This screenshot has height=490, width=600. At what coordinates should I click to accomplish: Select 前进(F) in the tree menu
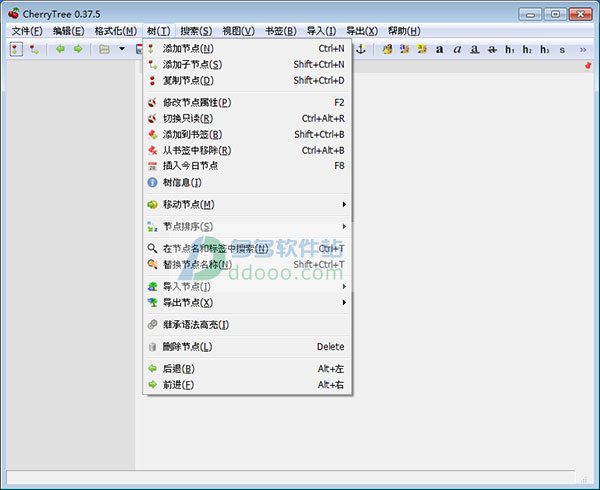pos(247,384)
